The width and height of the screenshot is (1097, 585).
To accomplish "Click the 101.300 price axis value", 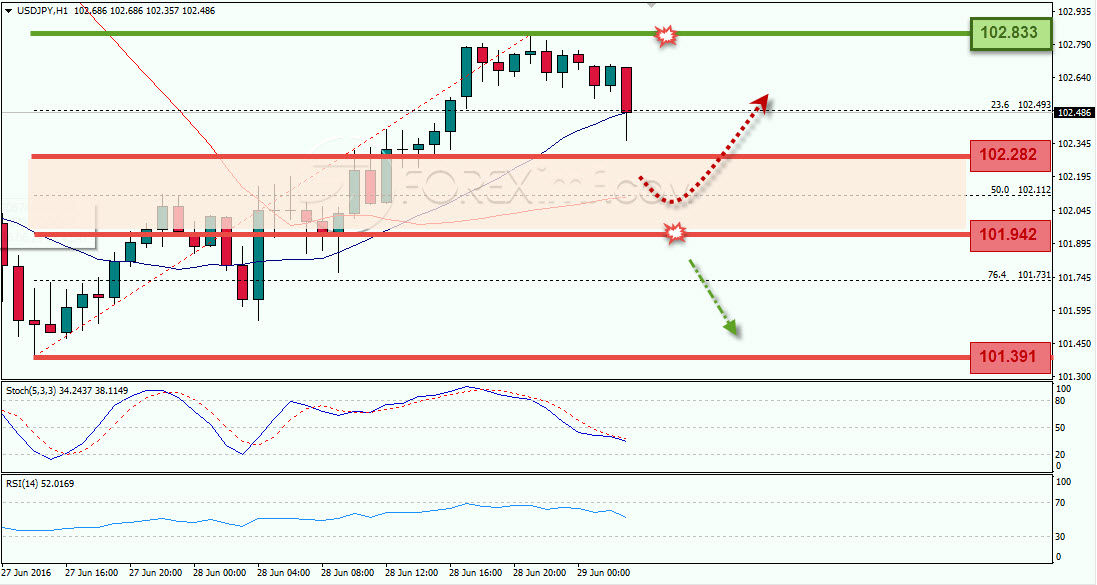I will click(x=1075, y=376).
